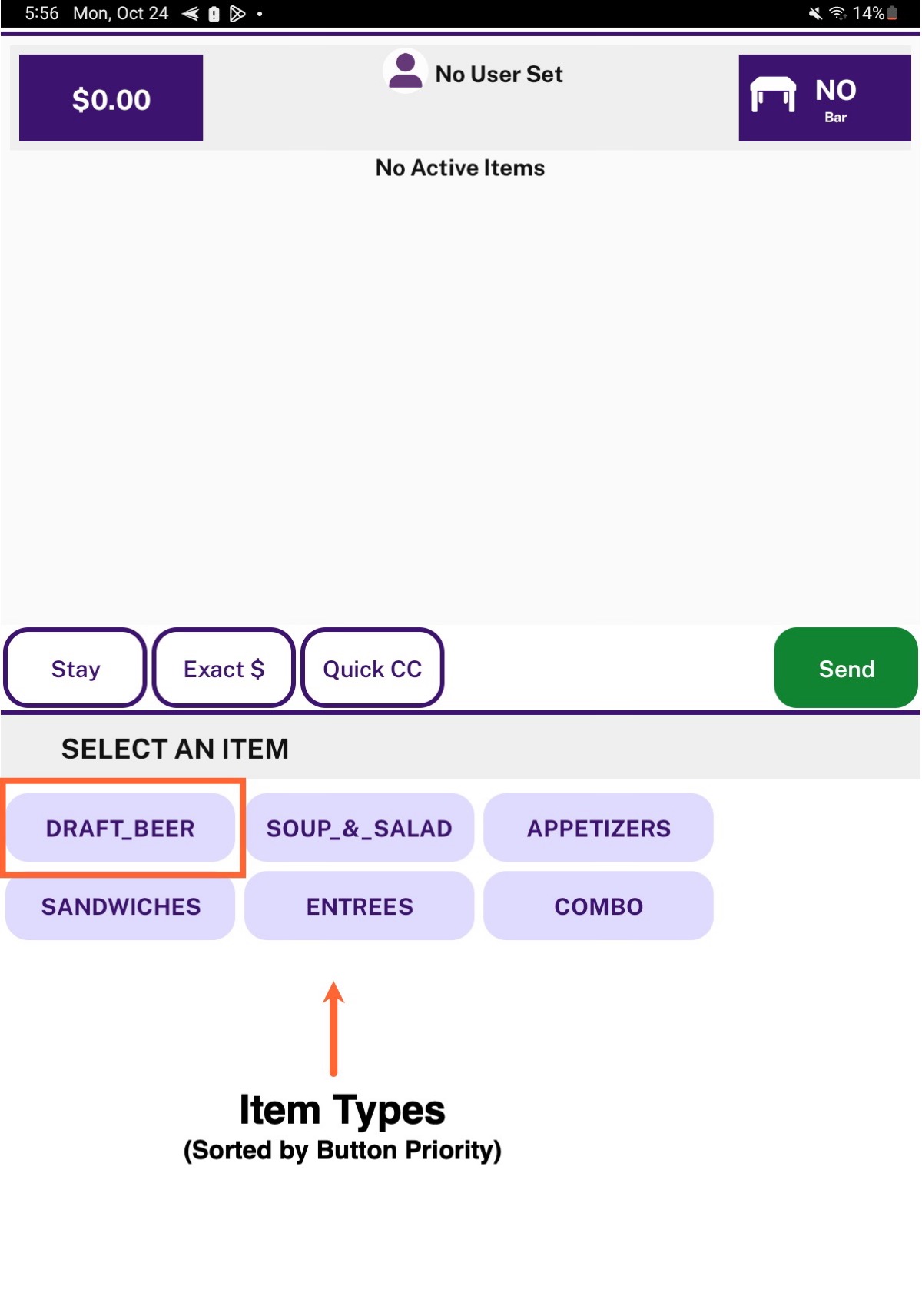Send the order with green Send button
Image resolution: width=922 pixels, height=1316 pixels.
[846, 668]
